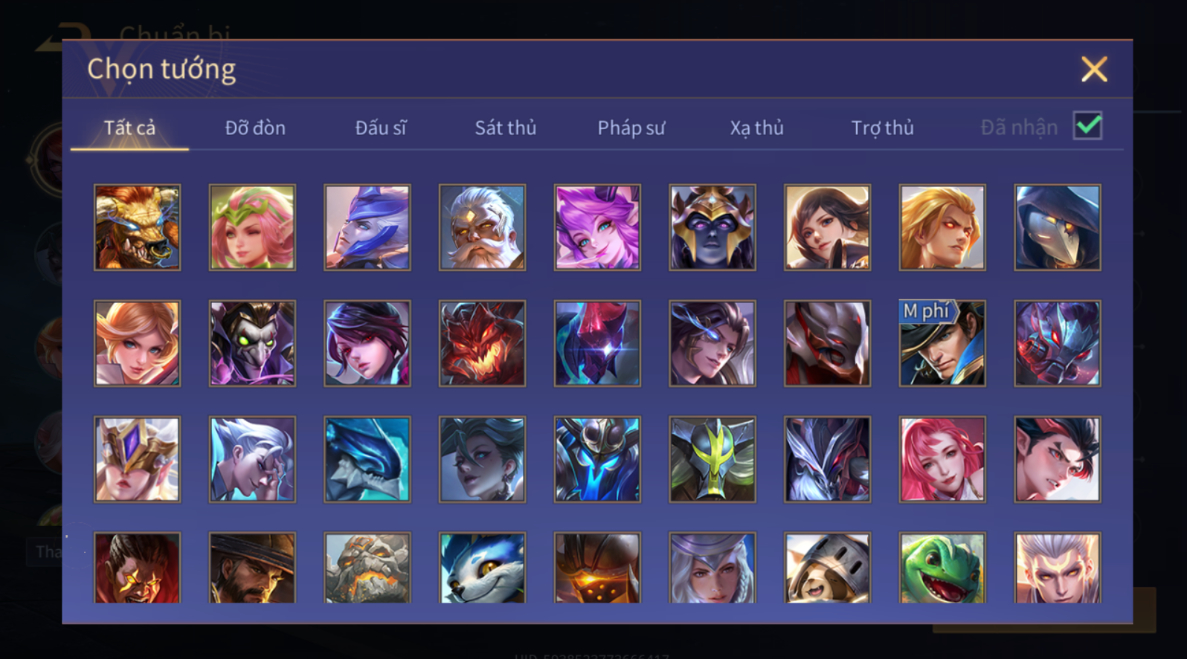Show the Pháp sư hero category
The height and width of the screenshot is (659, 1187).
tap(631, 127)
